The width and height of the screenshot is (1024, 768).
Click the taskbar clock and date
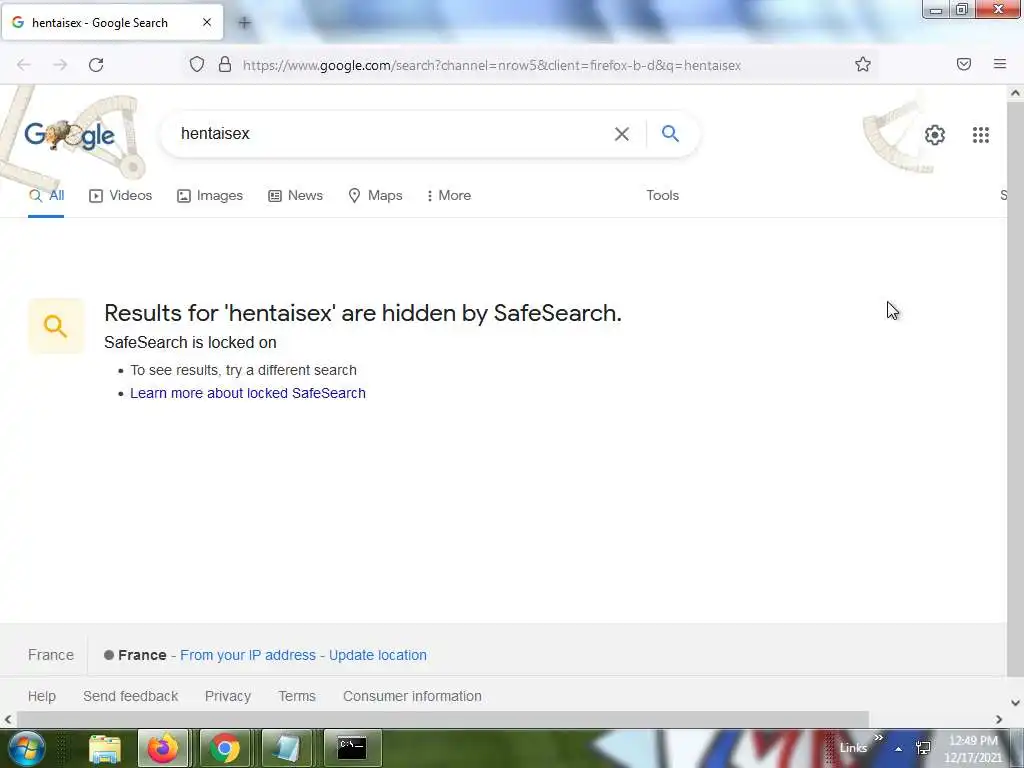[x=973, y=749]
